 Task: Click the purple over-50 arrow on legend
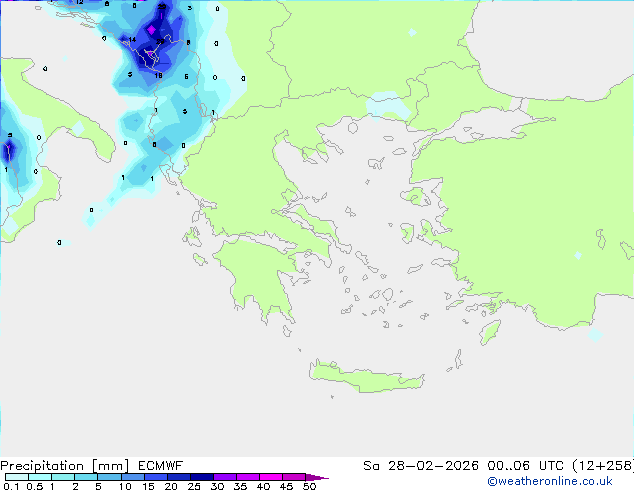[316, 477]
